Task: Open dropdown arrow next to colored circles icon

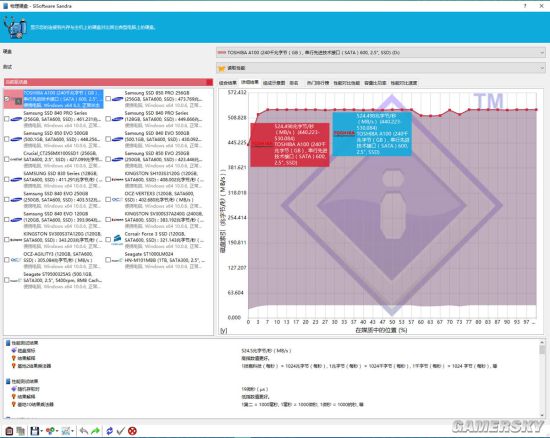Action: [x=57, y=431]
